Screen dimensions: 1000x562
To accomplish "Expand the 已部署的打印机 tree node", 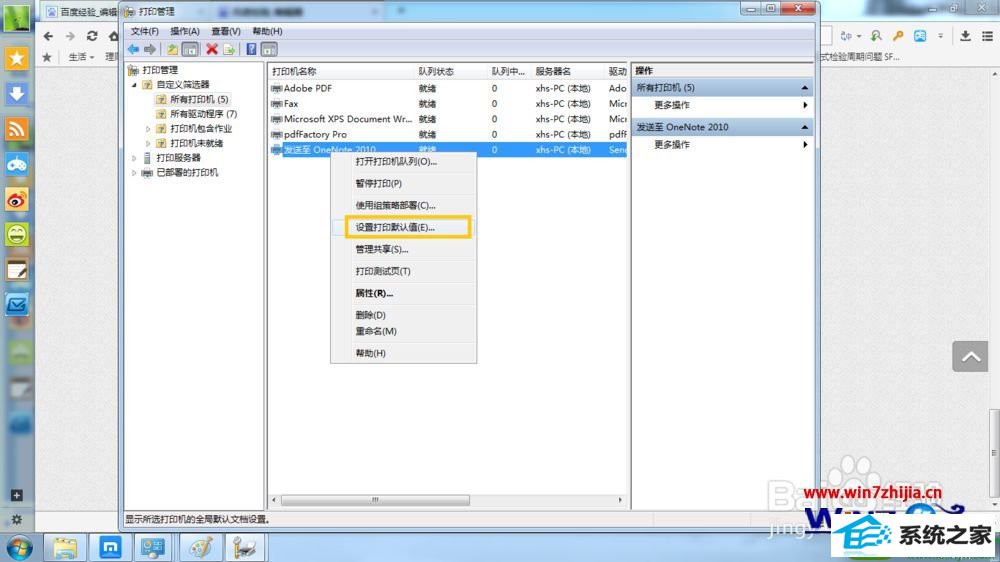I will click(x=135, y=172).
